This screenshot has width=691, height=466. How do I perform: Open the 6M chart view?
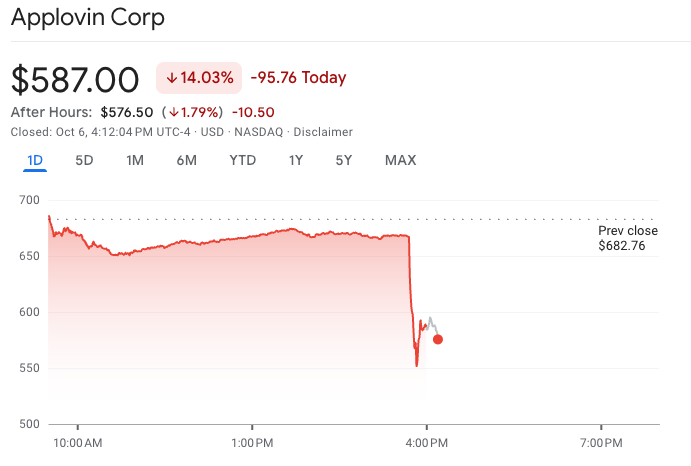[x=186, y=160]
